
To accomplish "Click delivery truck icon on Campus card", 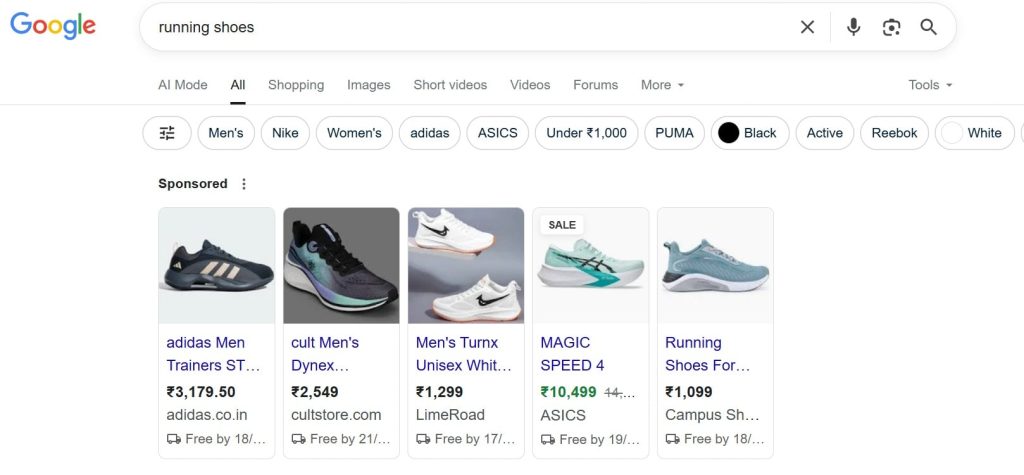I will coord(673,439).
